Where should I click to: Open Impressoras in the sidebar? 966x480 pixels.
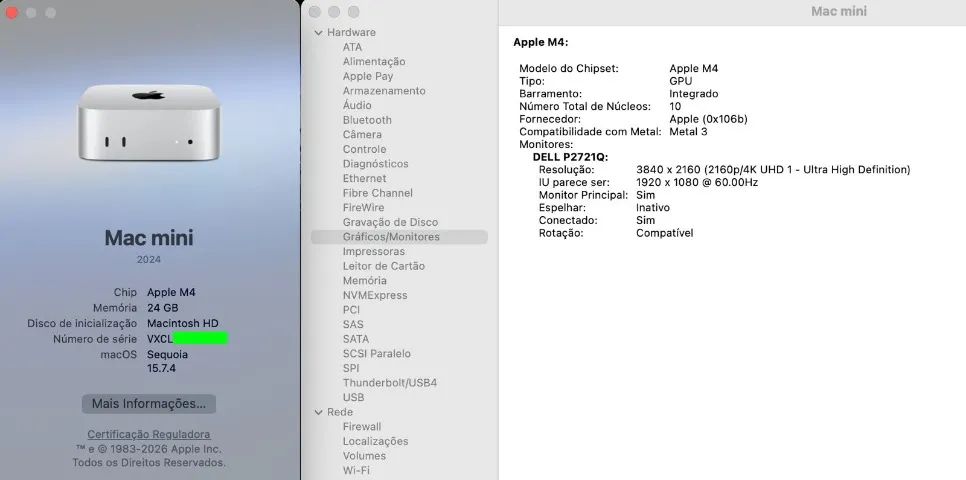pos(373,251)
